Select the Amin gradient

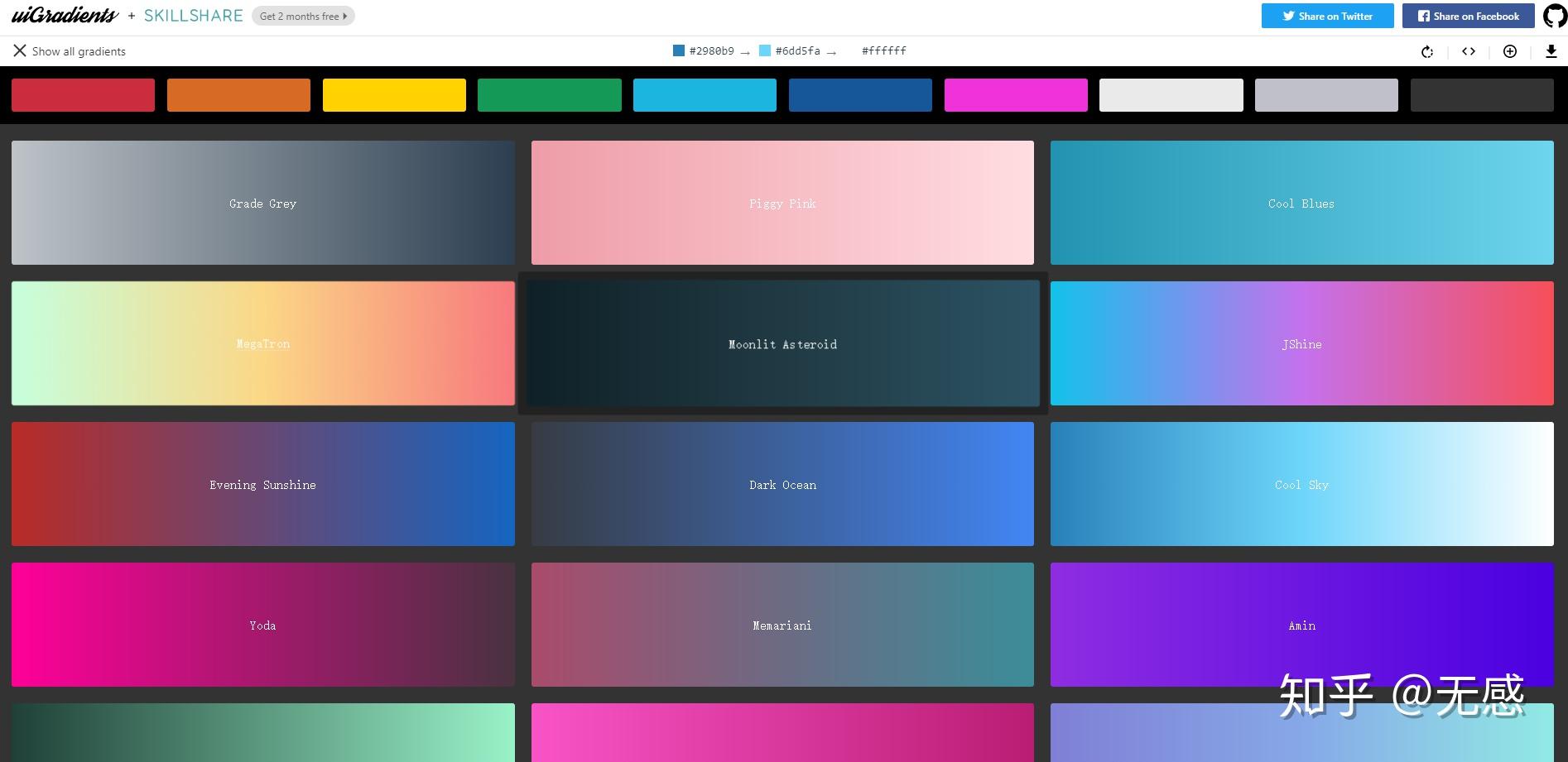(1302, 625)
